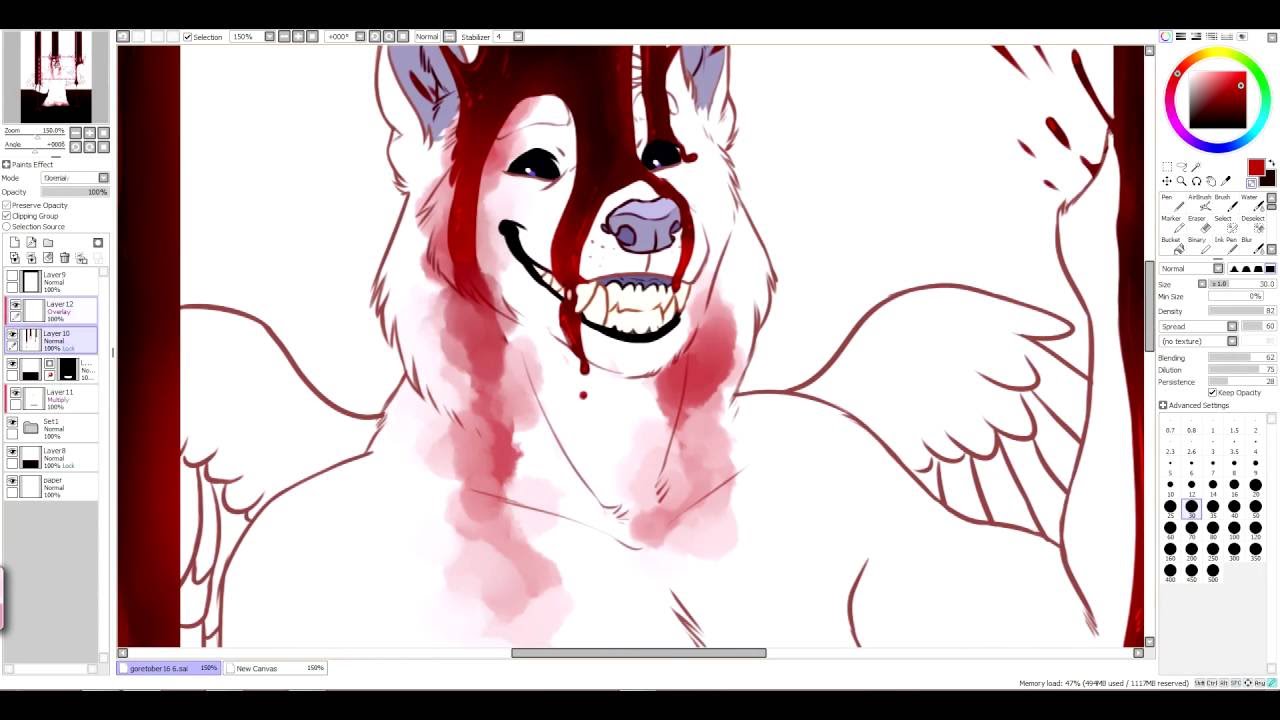This screenshot has height=720, width=1280.
Task: Toggle the Selection checkbox in top toolbar
Action: click(187, 37)
